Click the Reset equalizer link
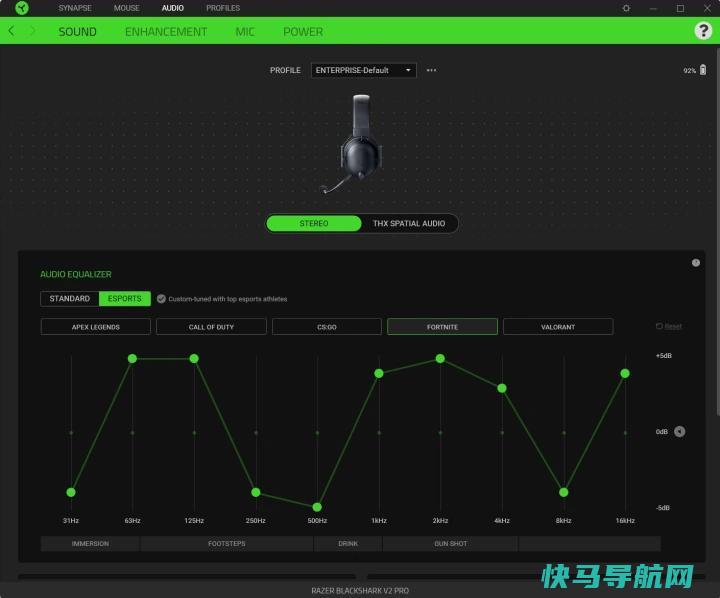Viewport: 720px width, 598px height. pyautogui.click(x=669, y=327)
